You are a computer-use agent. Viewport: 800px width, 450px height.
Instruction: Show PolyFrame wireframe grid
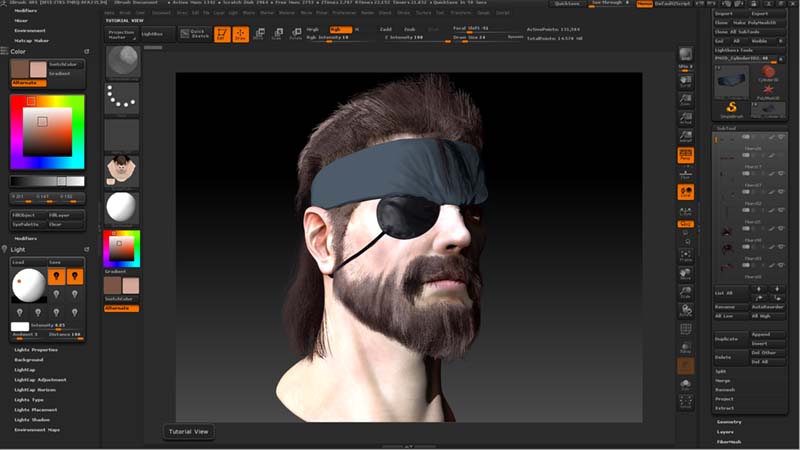pos(686,330)
